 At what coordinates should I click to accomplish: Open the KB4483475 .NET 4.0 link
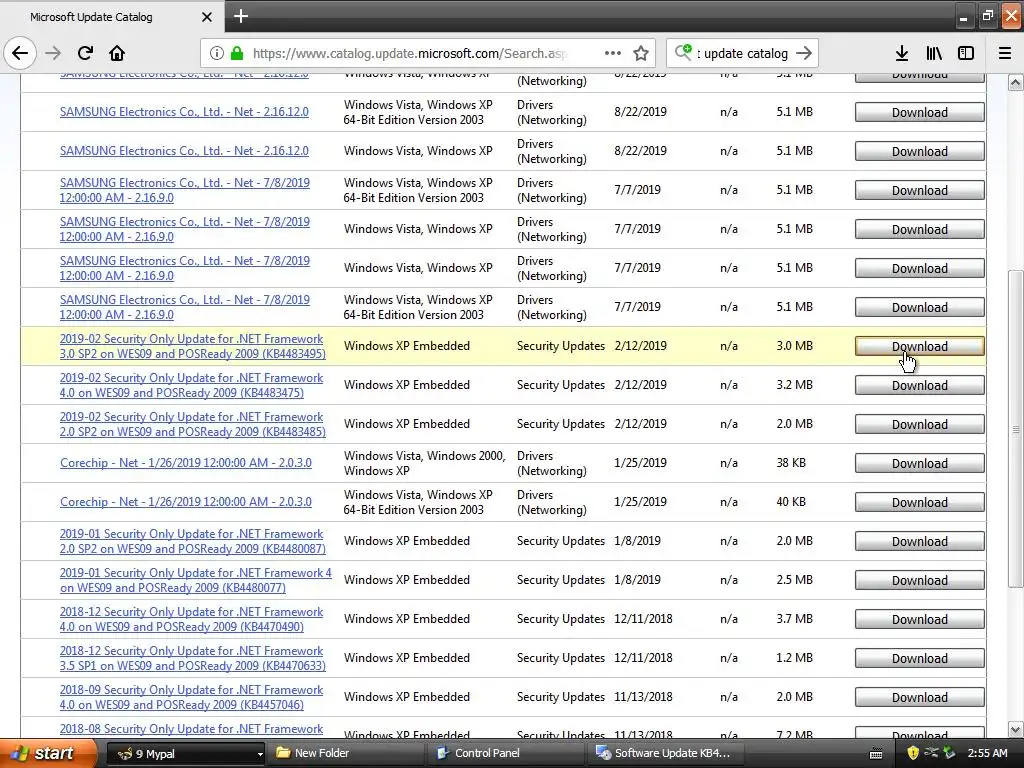191,385
